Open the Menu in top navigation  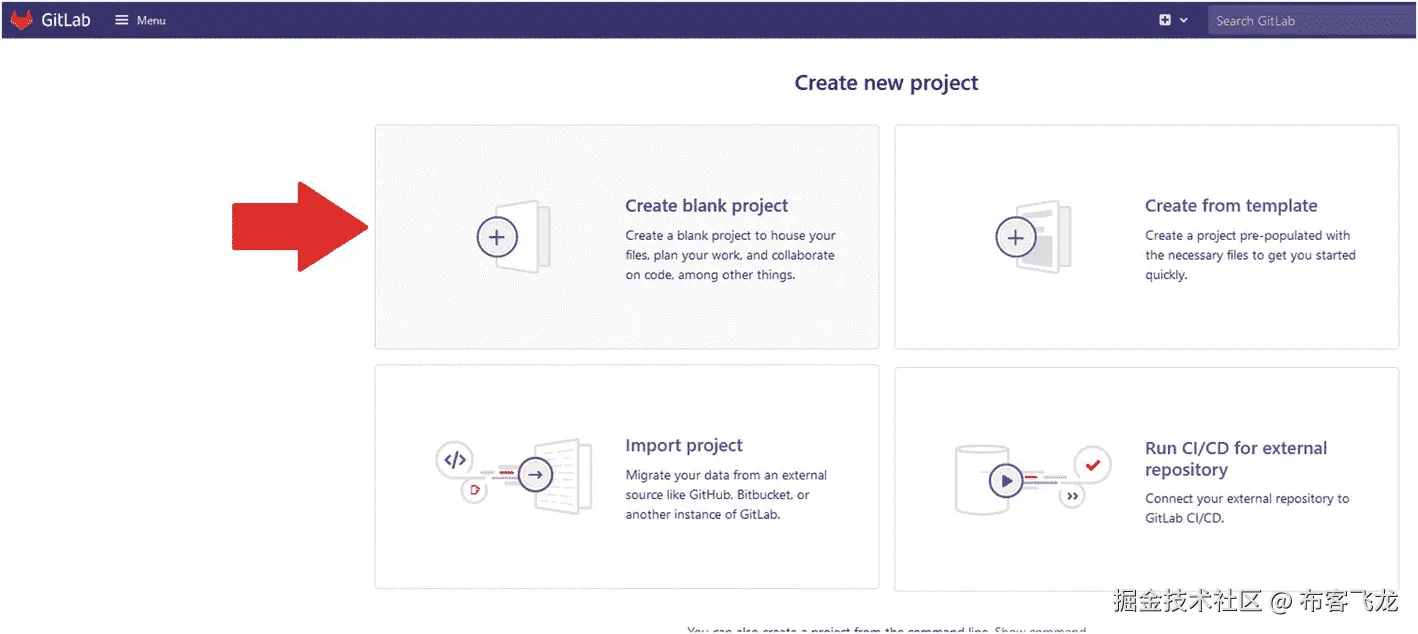[151, 20]
